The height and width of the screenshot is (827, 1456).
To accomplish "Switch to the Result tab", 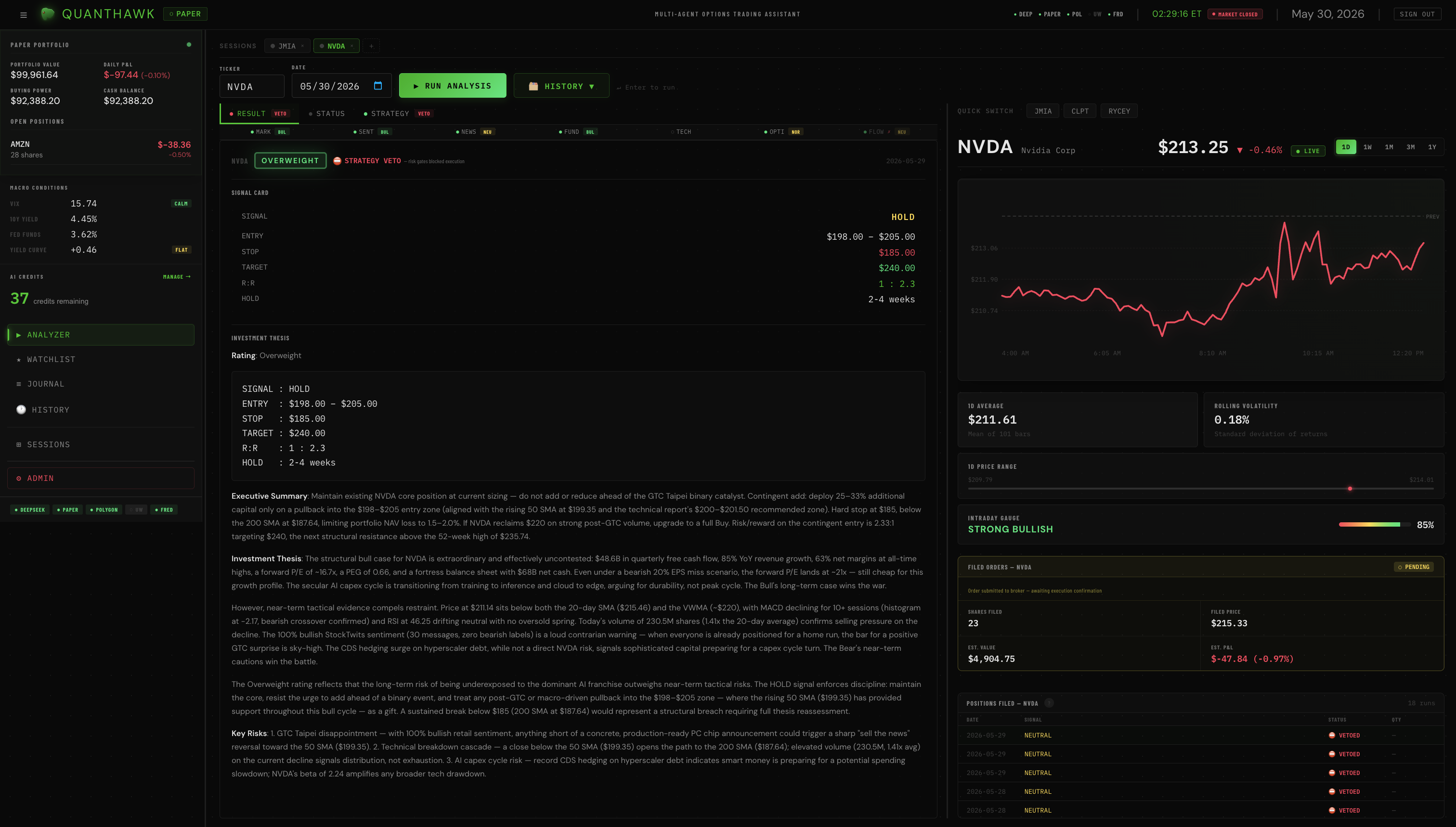I will pyautogui.click(x=259, y=114).
